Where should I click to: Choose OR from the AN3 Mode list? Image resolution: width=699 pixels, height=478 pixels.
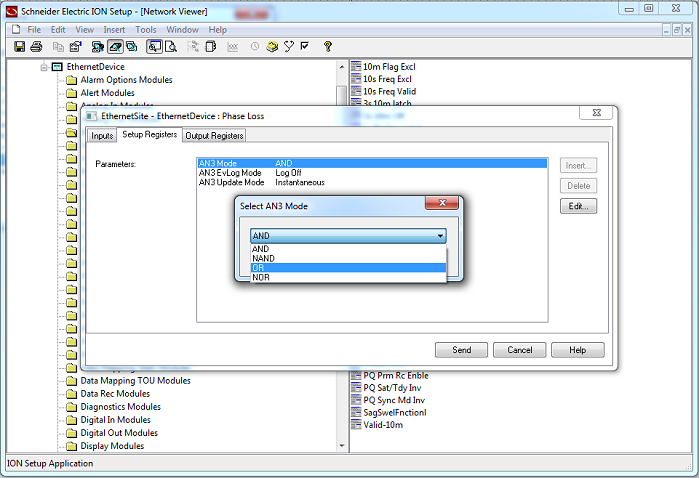click(x=349, y=268)
